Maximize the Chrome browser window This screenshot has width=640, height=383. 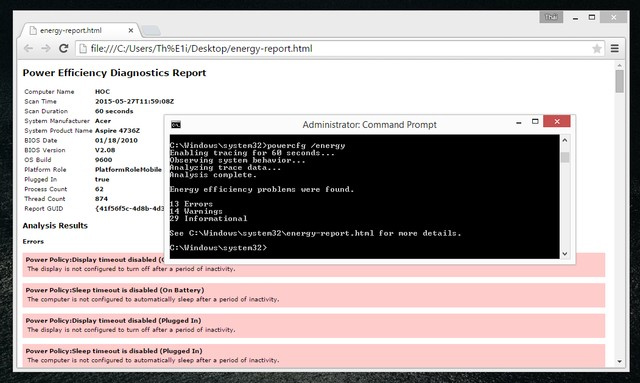click(x=592, y=17)
